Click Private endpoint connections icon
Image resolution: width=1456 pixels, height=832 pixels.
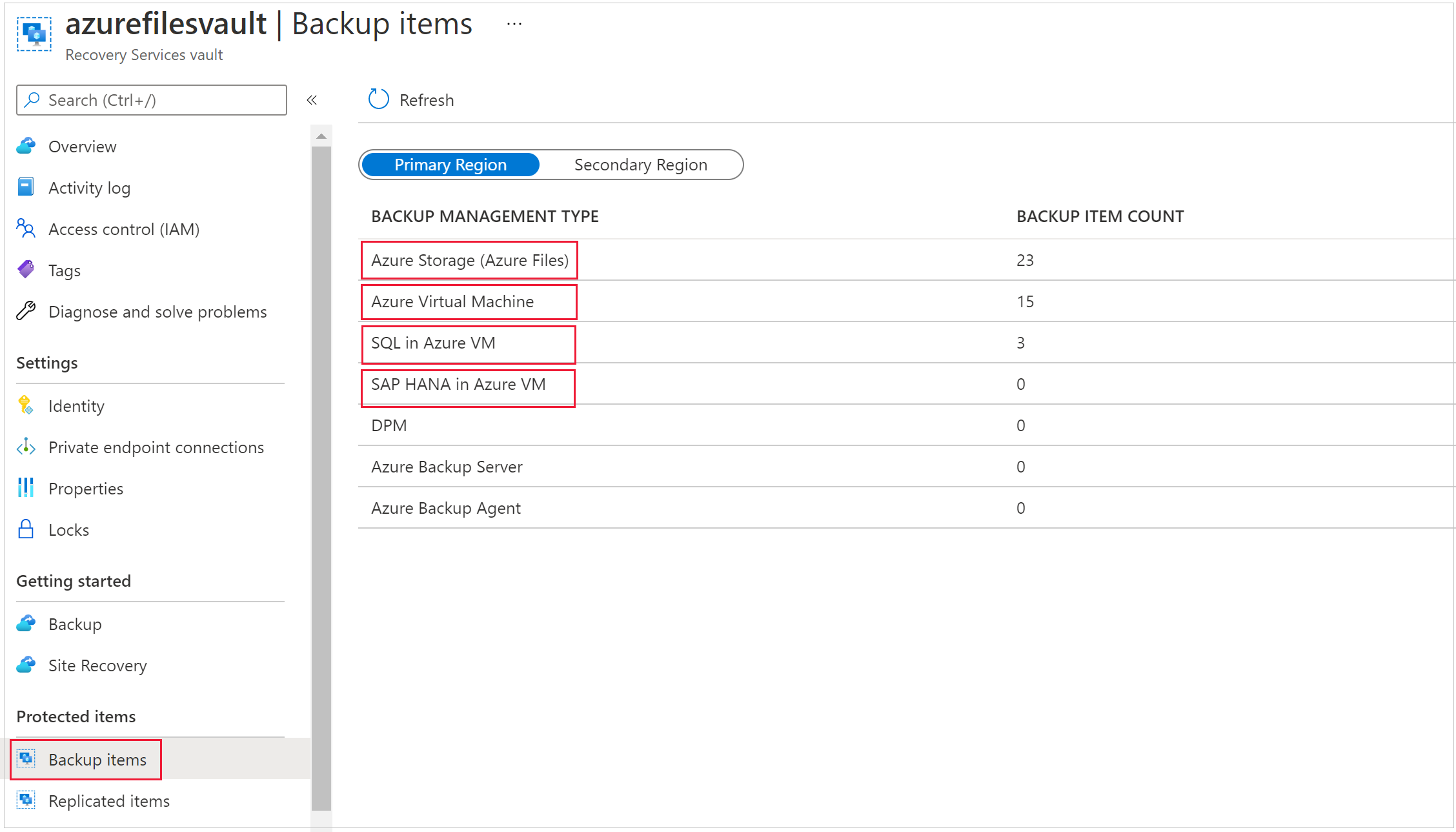(x=27, y=448)
